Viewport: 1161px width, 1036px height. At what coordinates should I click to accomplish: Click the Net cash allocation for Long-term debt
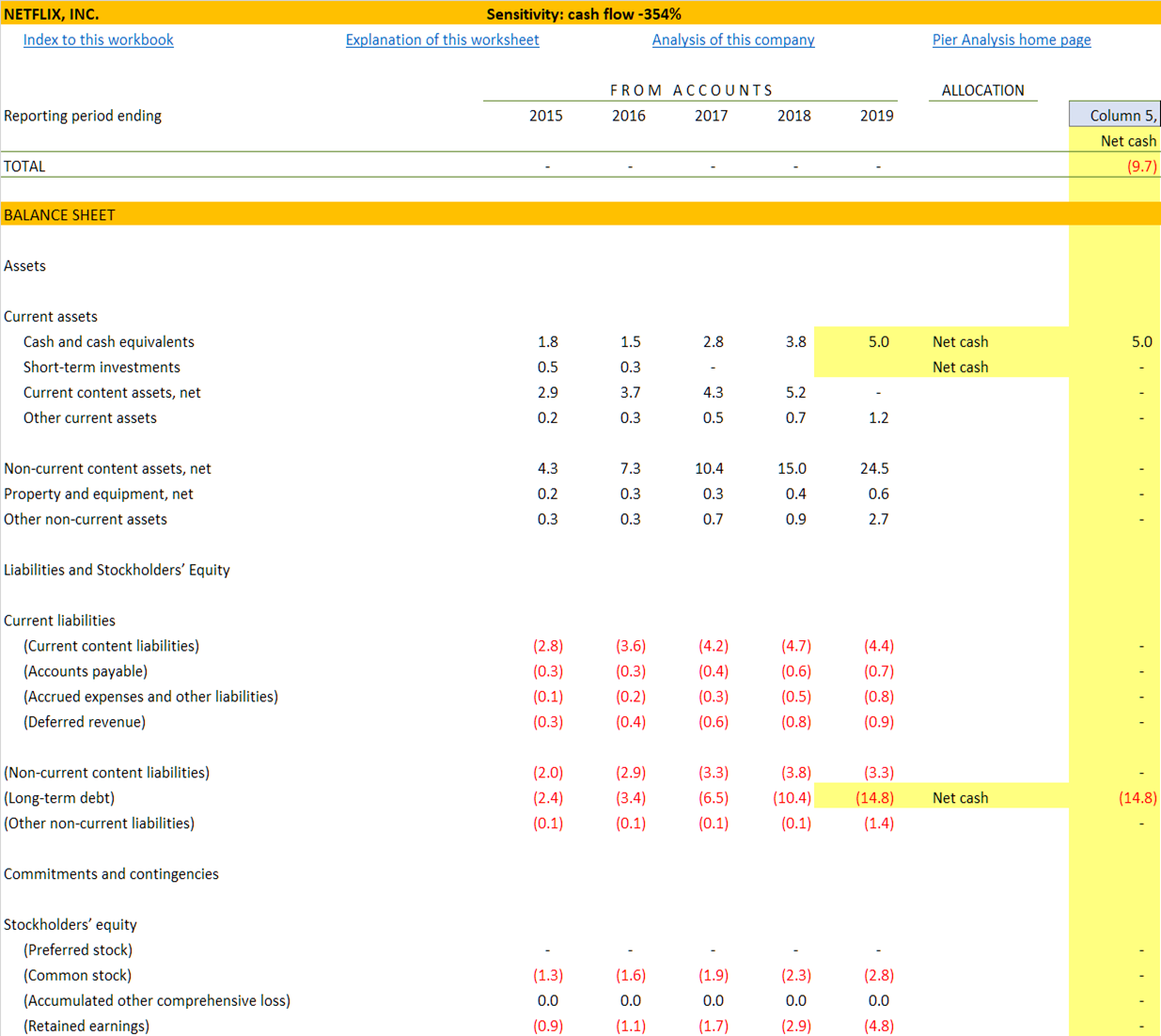(x=960, y=798)
